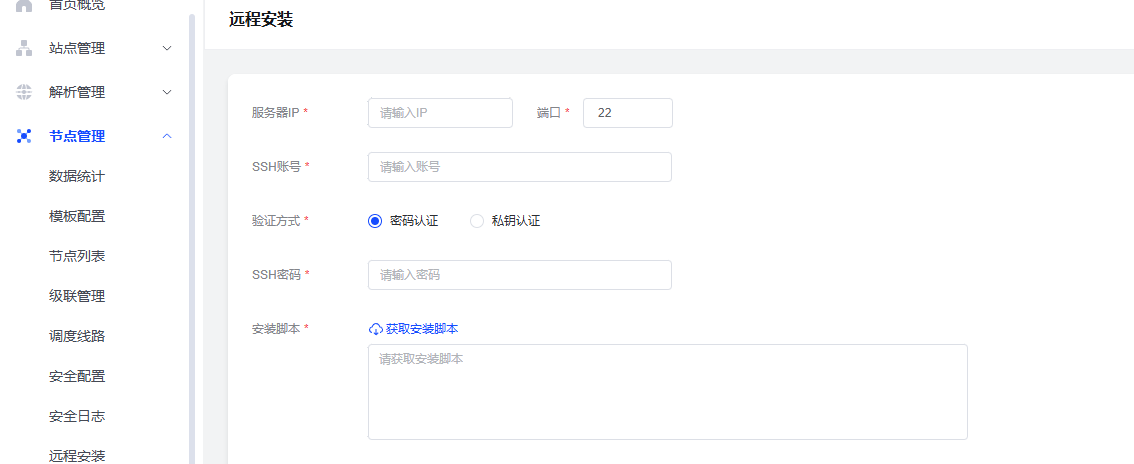This screenshot has height=464, width=1134.
Task: Click the cloud download icon beside 获取安装脚本
Action: (x=375, y=329)
